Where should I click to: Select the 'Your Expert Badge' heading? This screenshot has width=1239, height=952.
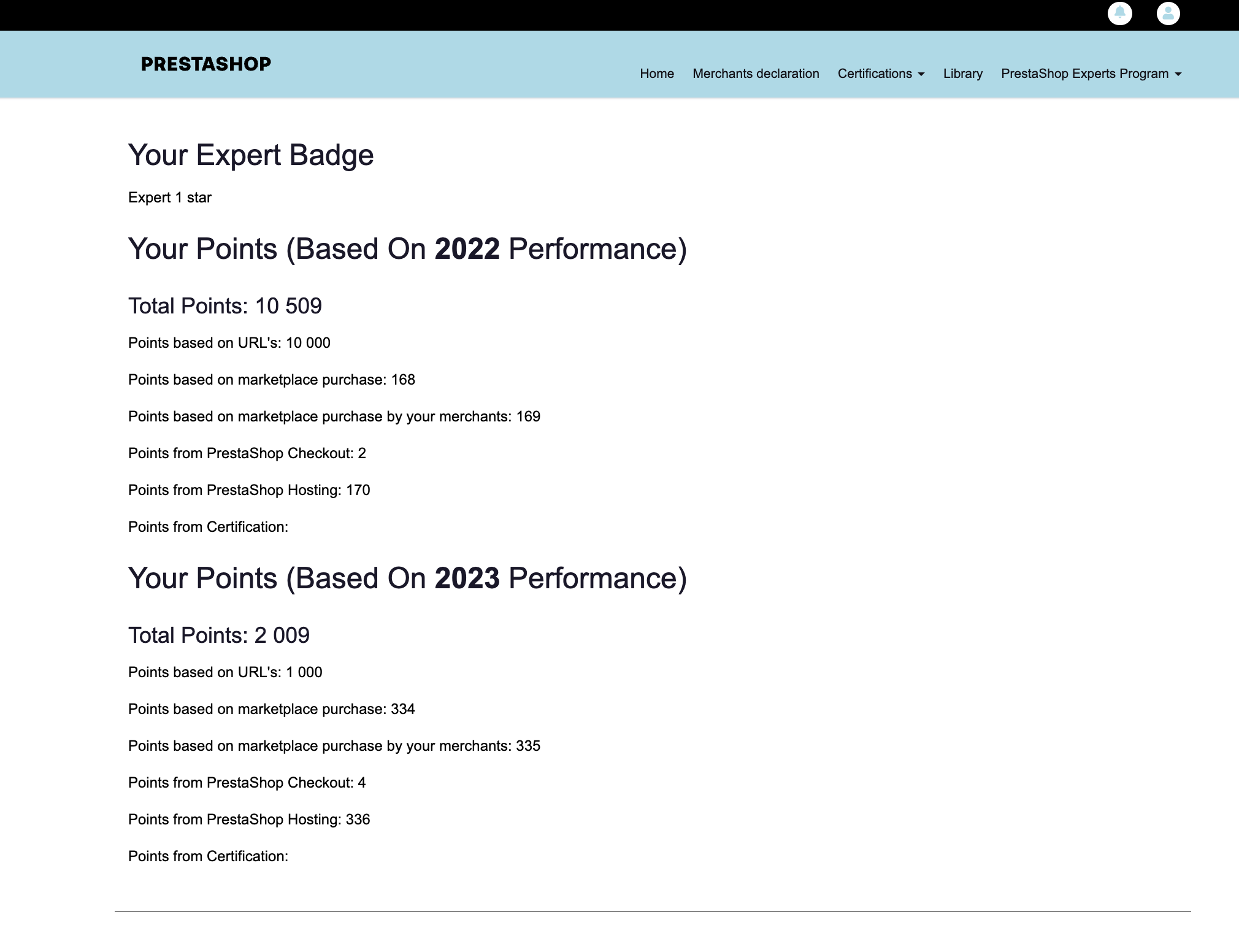click(x=251, y=155)
